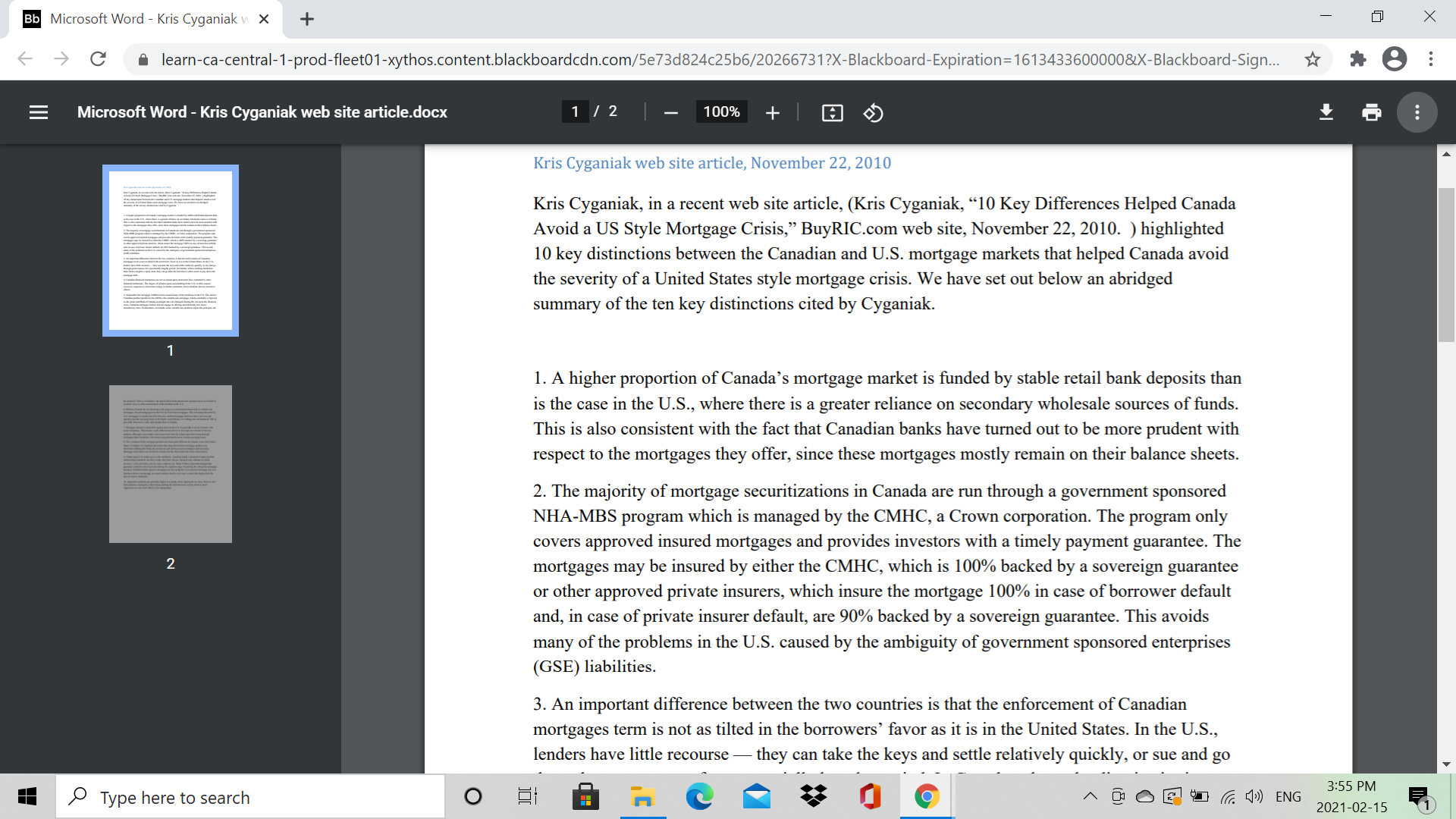This screenshot has height=819, width=1456.
Task: Open a new browser tab
Action: 307,18
